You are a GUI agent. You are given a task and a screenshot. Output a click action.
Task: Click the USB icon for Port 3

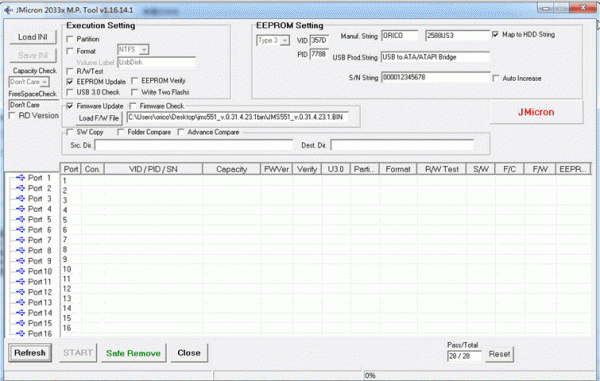(20, 198)
